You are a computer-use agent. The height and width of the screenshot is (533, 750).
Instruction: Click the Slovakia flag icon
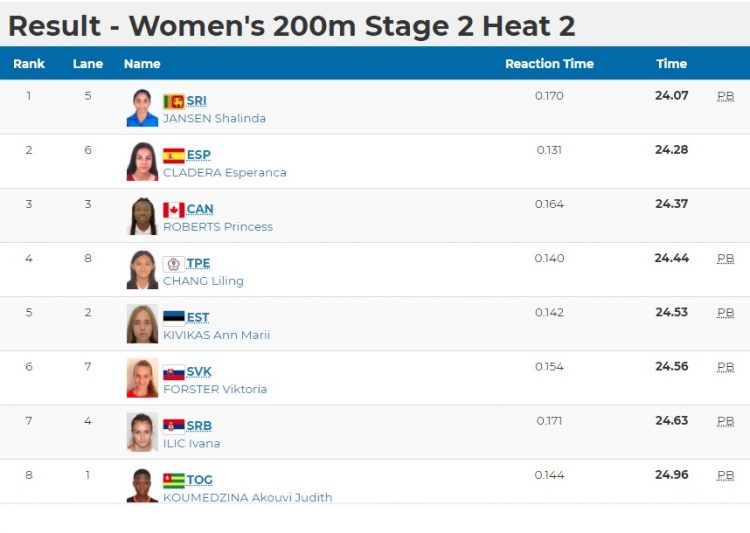(x=174, y=372)
